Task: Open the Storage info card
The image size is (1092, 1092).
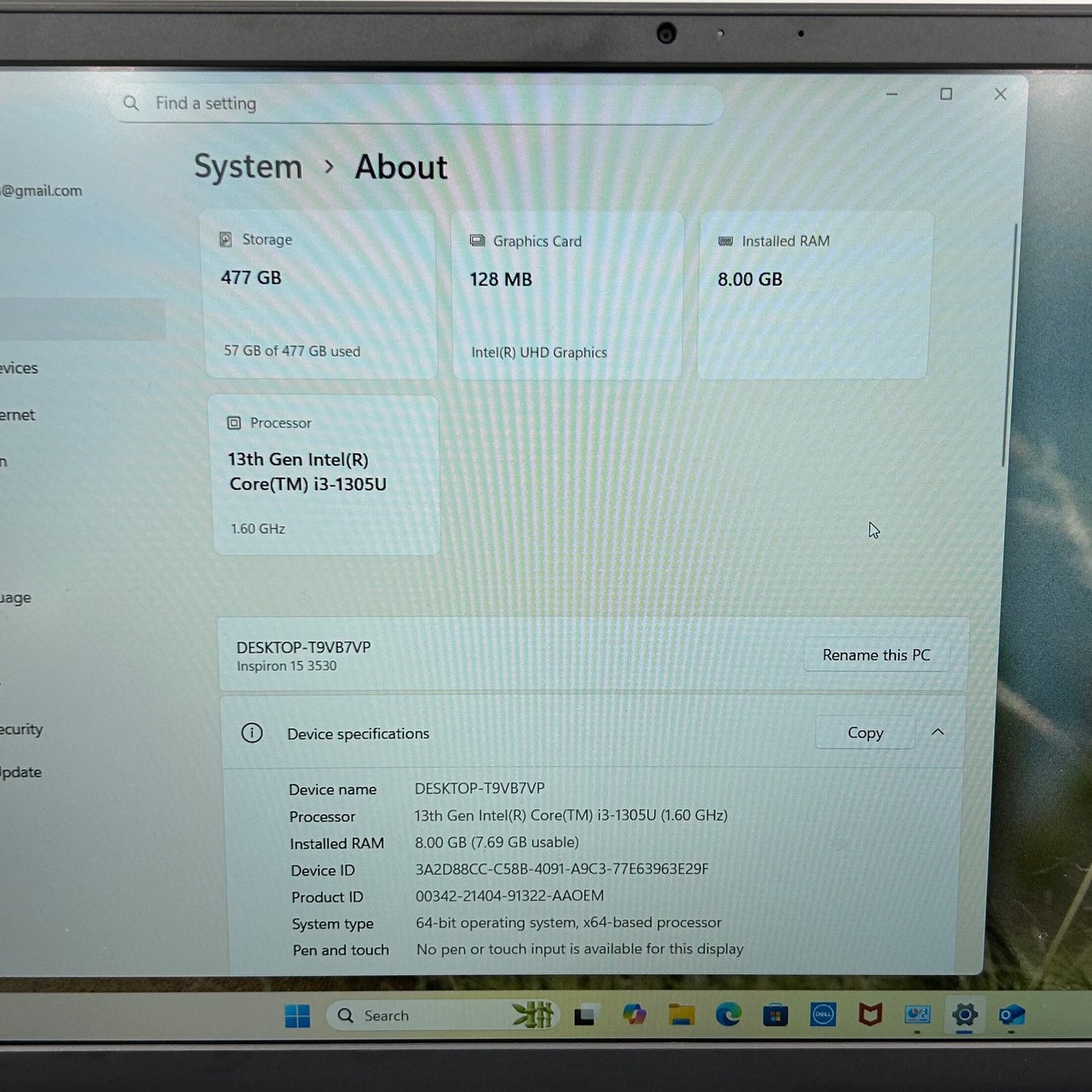Action: click(x=320, y=295)
